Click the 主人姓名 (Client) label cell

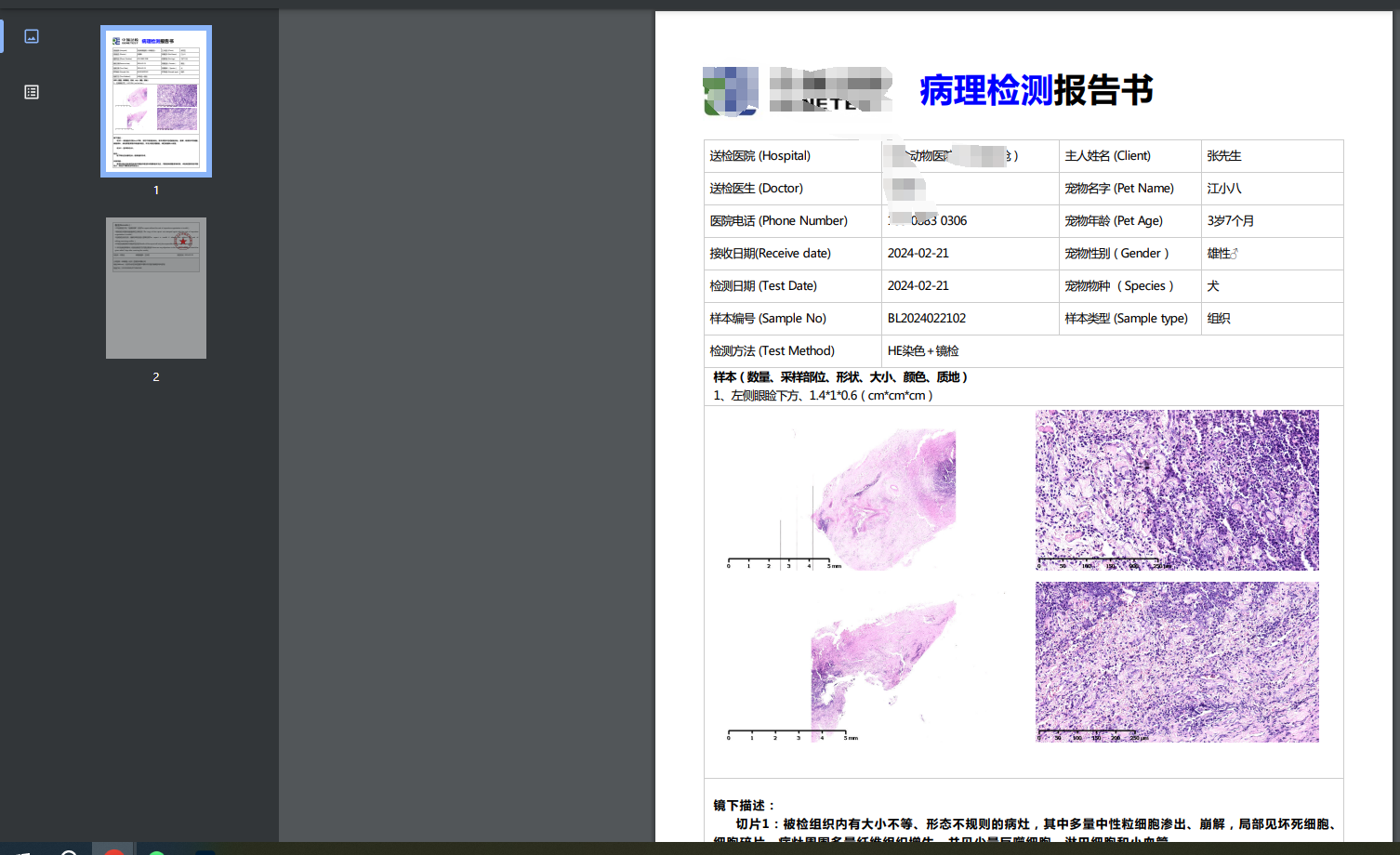1130,156
